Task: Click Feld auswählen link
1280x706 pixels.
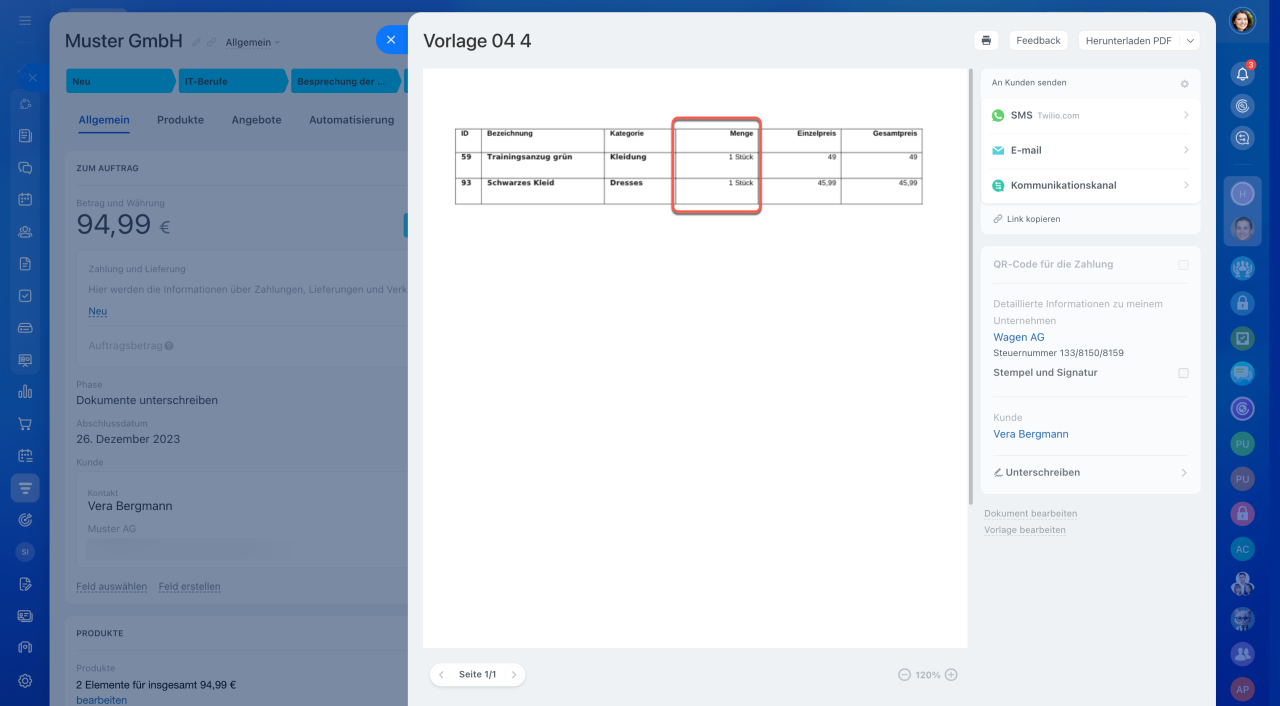Action: 111,587
